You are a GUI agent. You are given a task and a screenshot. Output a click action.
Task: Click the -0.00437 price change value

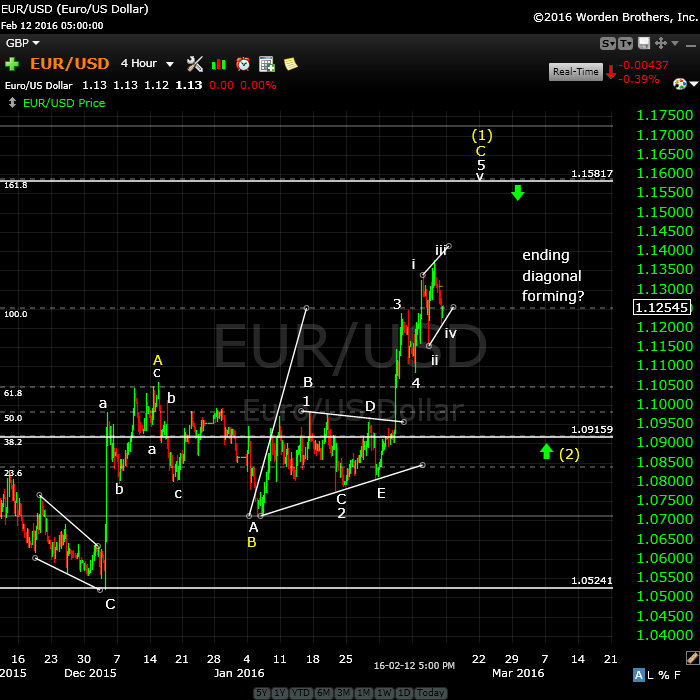643,65
